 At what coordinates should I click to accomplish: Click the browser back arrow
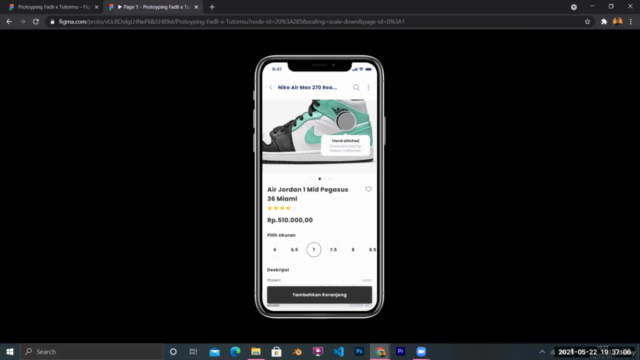9,22
